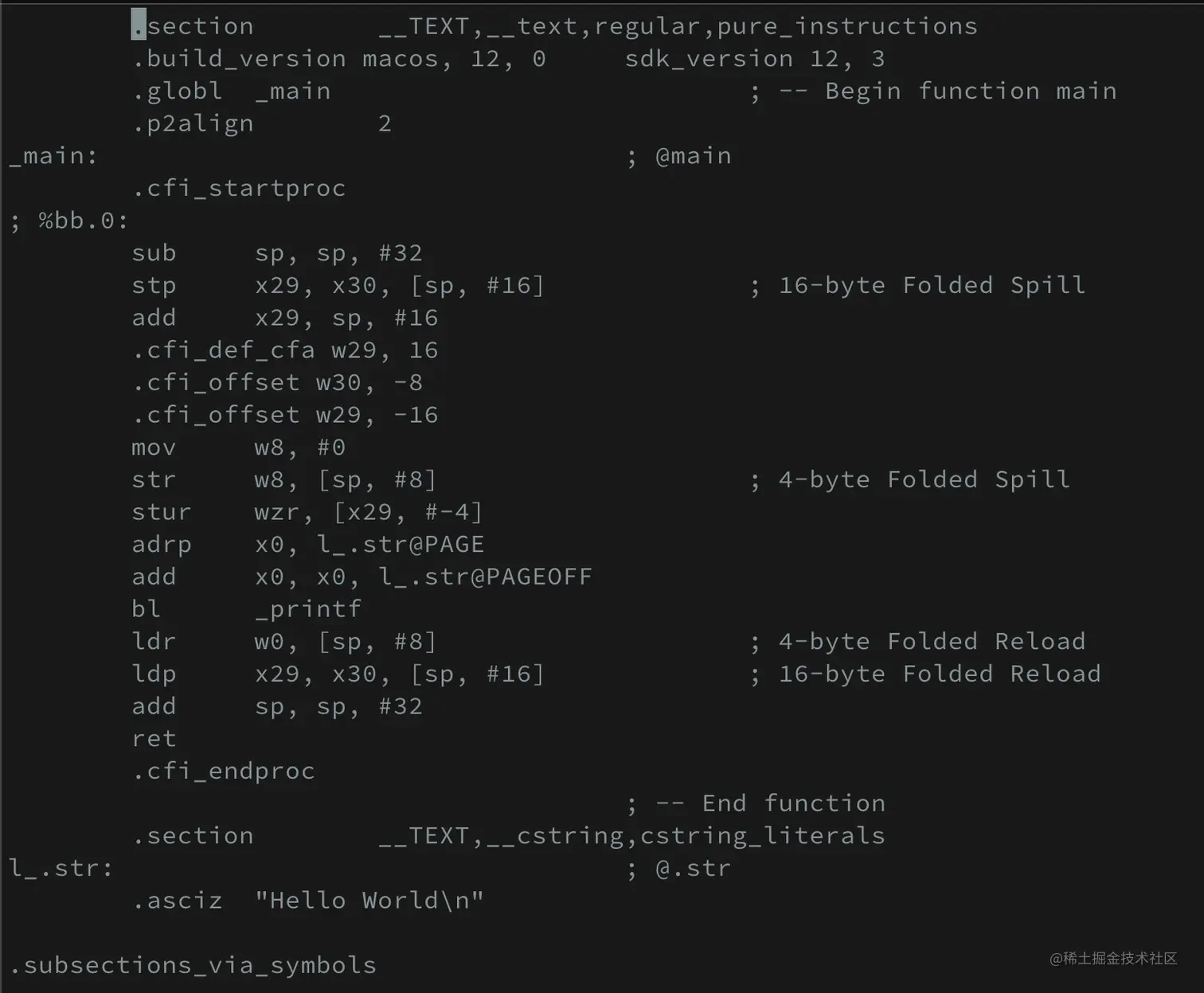Click the .cfi_def_cfa directive
Screen dimensions: 1204x993
(223, 350)
